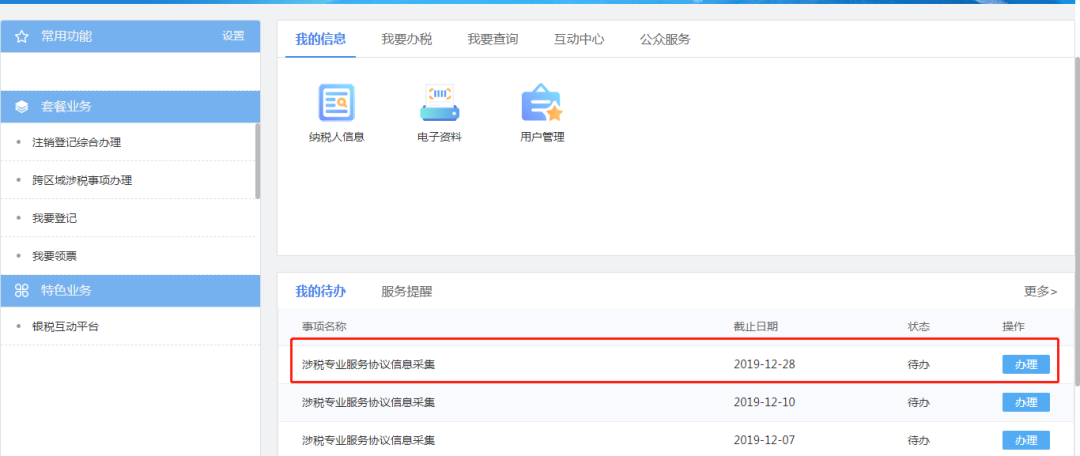
Task: Click the grid icon beside 特色业务
Action: coord(21,291)
